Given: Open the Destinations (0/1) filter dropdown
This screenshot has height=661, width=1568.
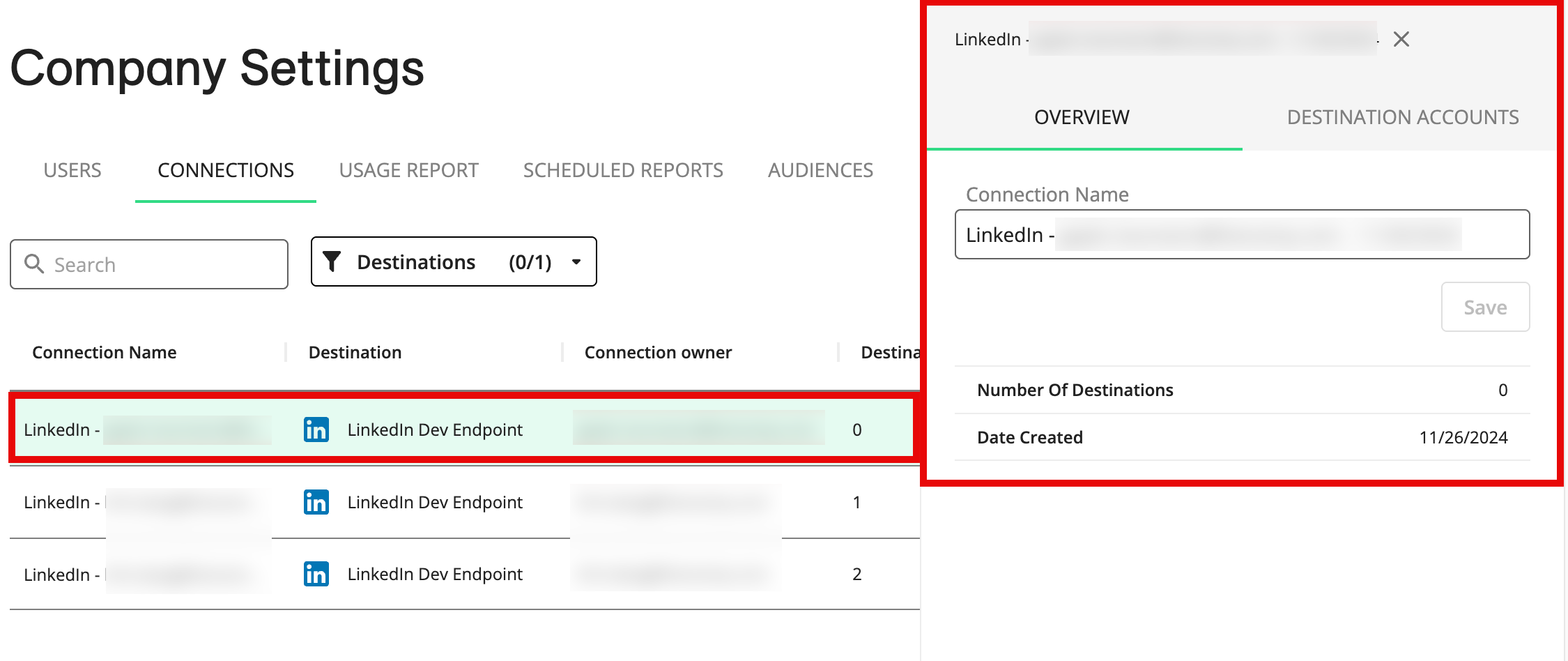Looking at the screenshot, I should [454, 261].
